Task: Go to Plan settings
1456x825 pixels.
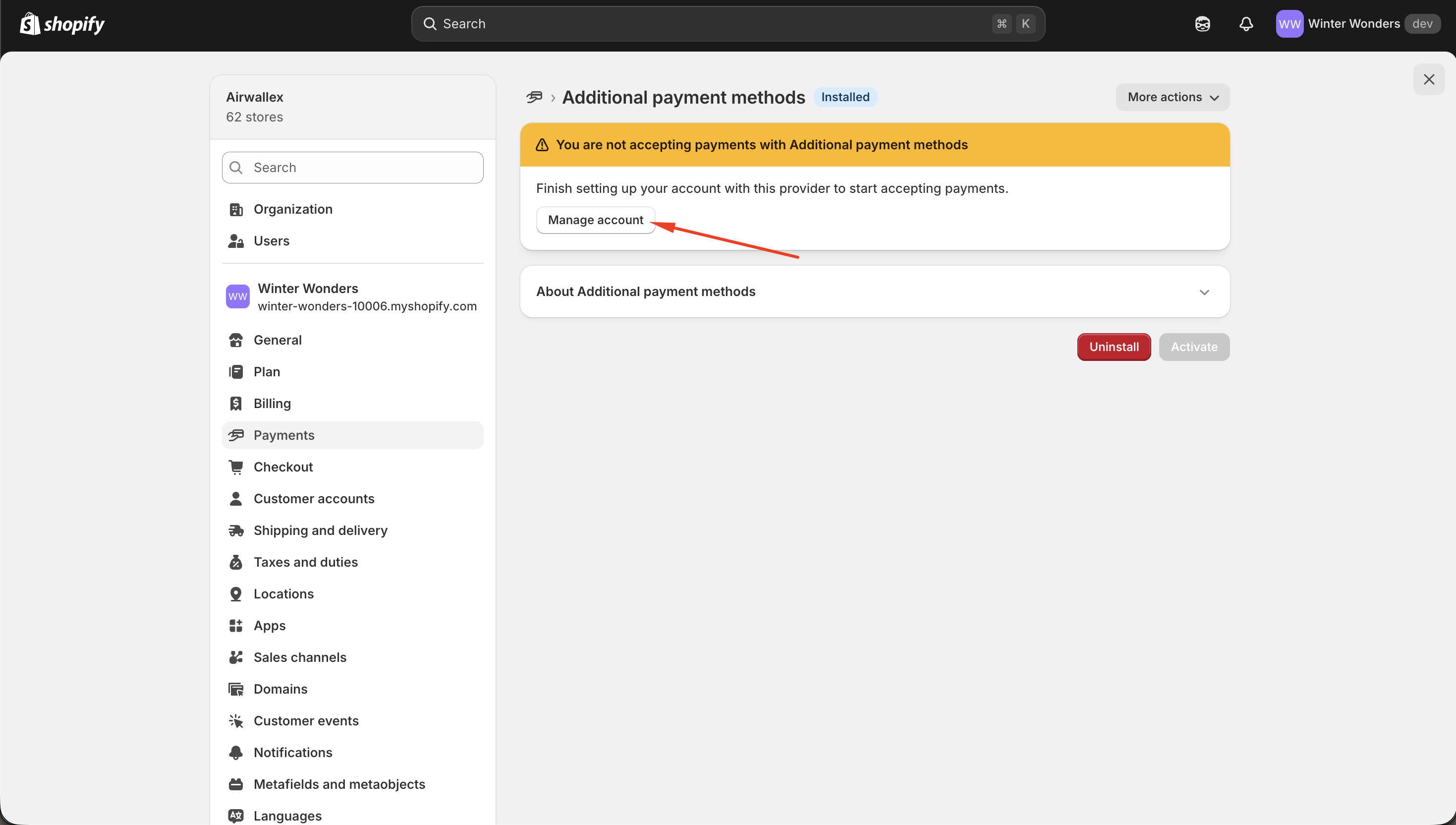Action: point(353,372)
